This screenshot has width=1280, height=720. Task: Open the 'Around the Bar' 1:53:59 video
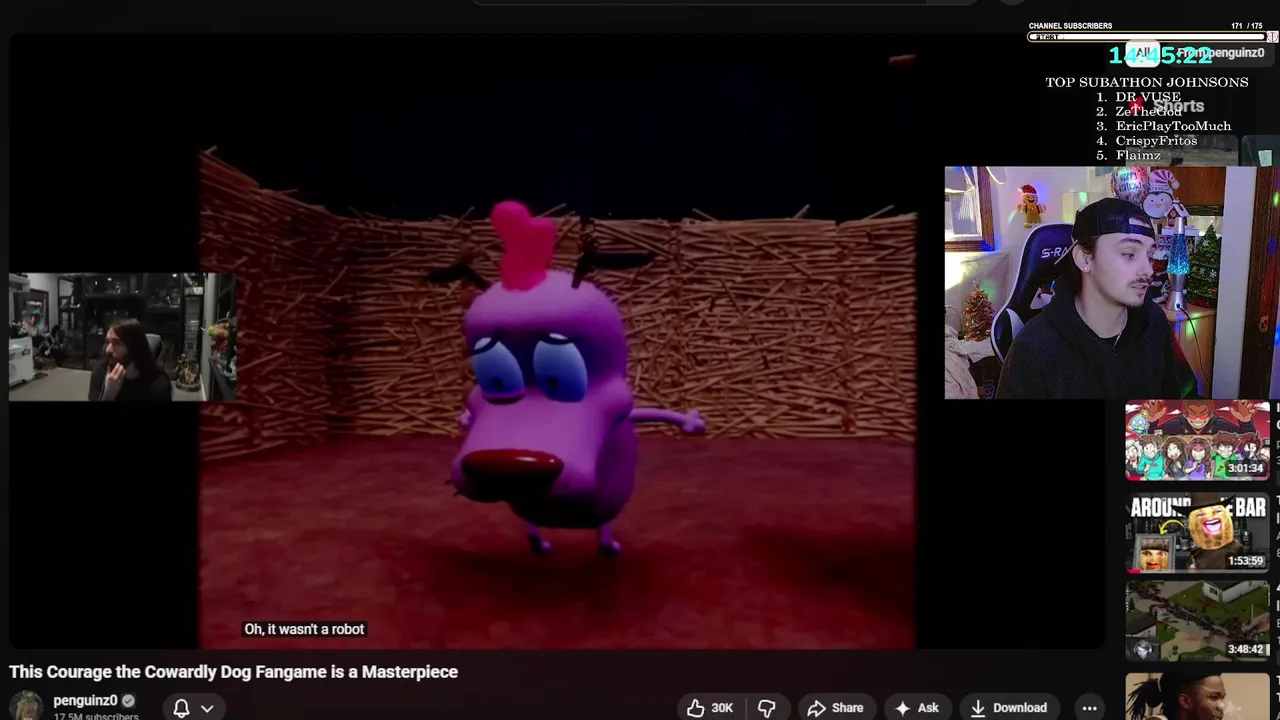click(1197, 533)
